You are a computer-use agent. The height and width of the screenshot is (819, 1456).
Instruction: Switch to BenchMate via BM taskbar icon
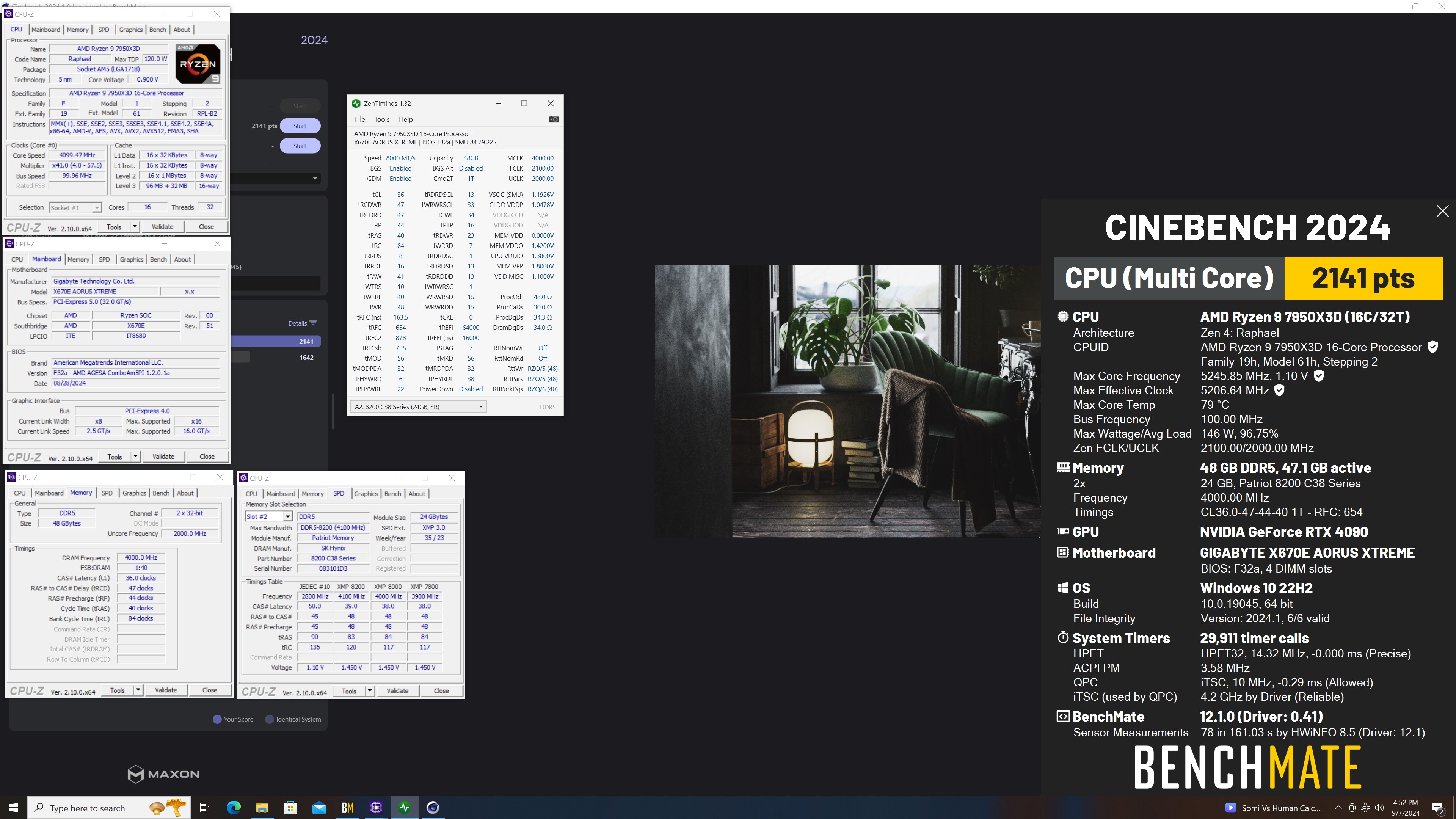point(348,808)
